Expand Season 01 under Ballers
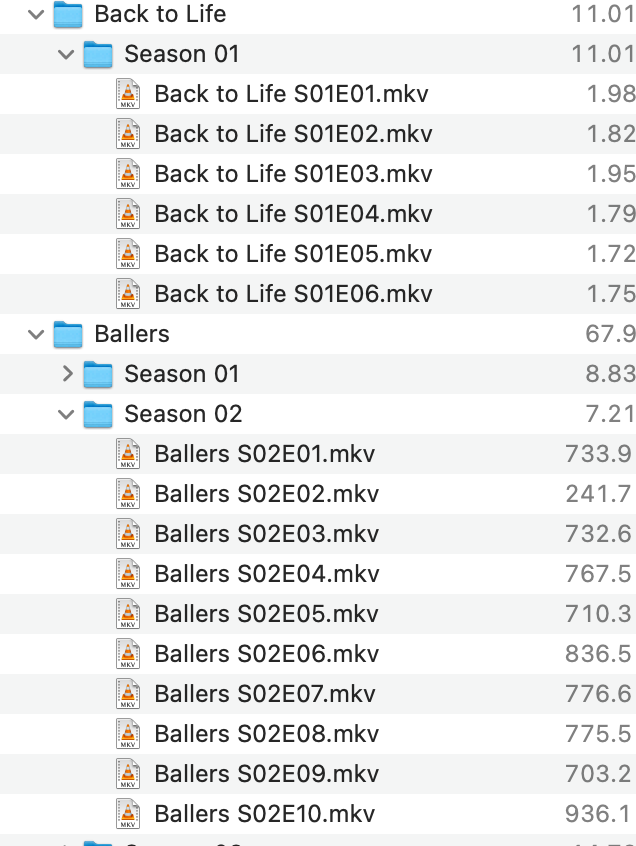 click(x=67, y=374)
